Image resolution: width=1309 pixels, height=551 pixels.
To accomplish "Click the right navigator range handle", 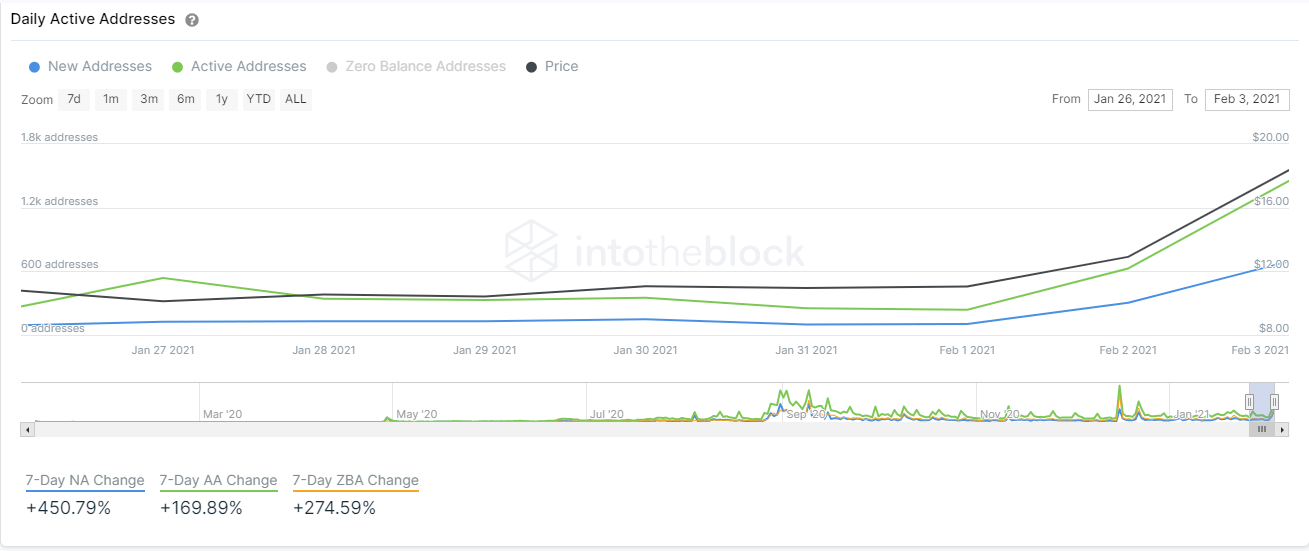I will pos(1274,401).
